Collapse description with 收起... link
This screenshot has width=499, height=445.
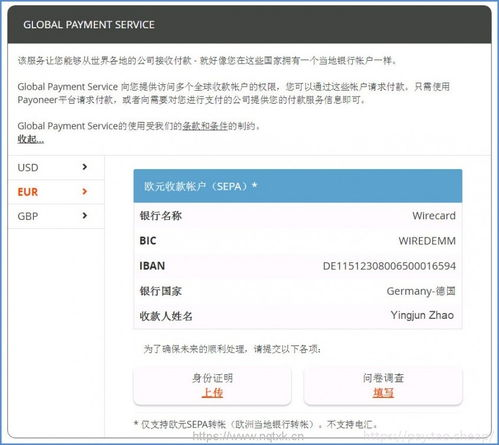(x=31, y=139)
